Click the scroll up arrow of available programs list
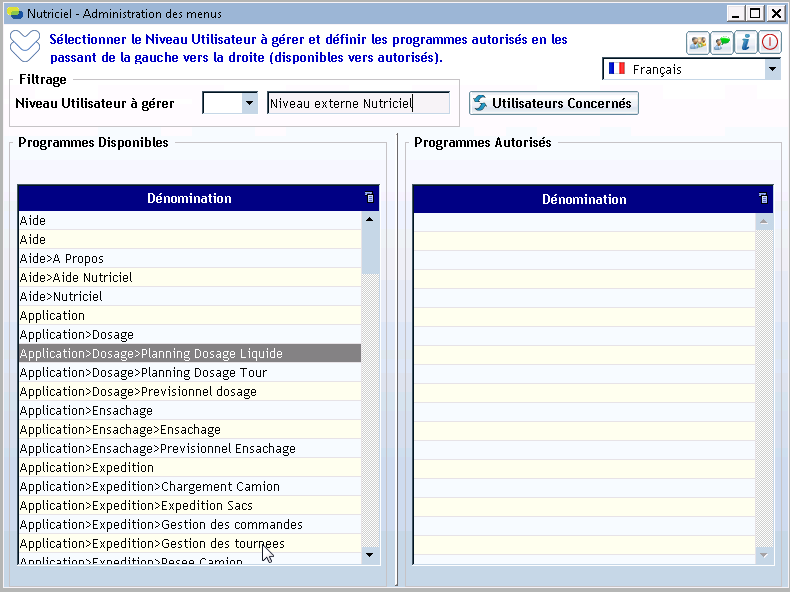The height and width of the screenshot is (592, 790). tap(369, 220)
